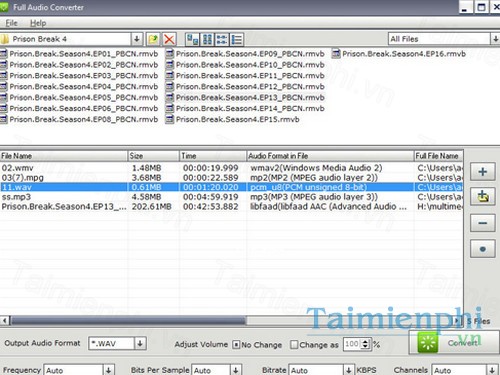Click the horizontal scrollbar thumb in file list
500x375 pixels.
coord(128,321)
